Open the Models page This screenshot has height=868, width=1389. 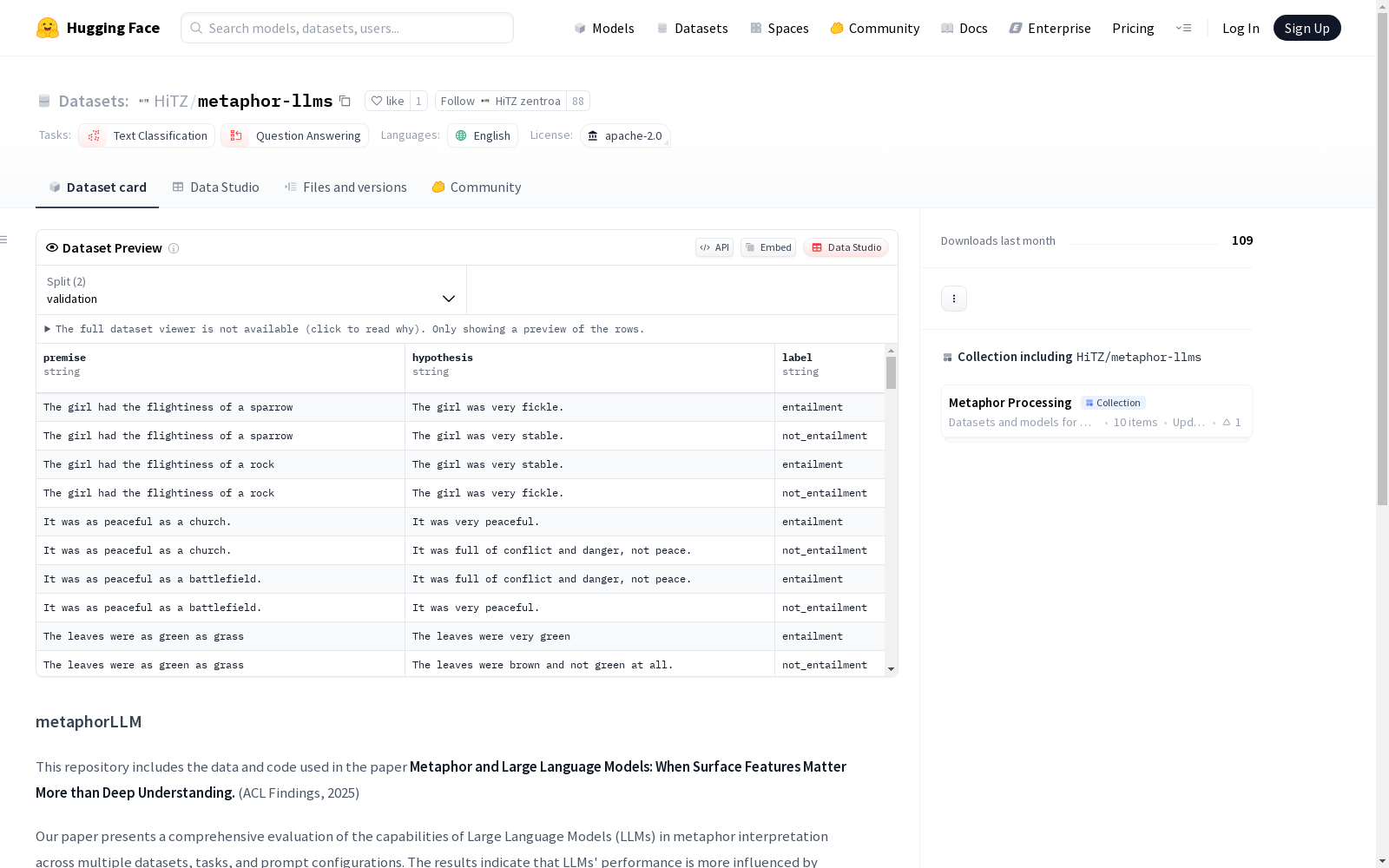tap(604, 28)
